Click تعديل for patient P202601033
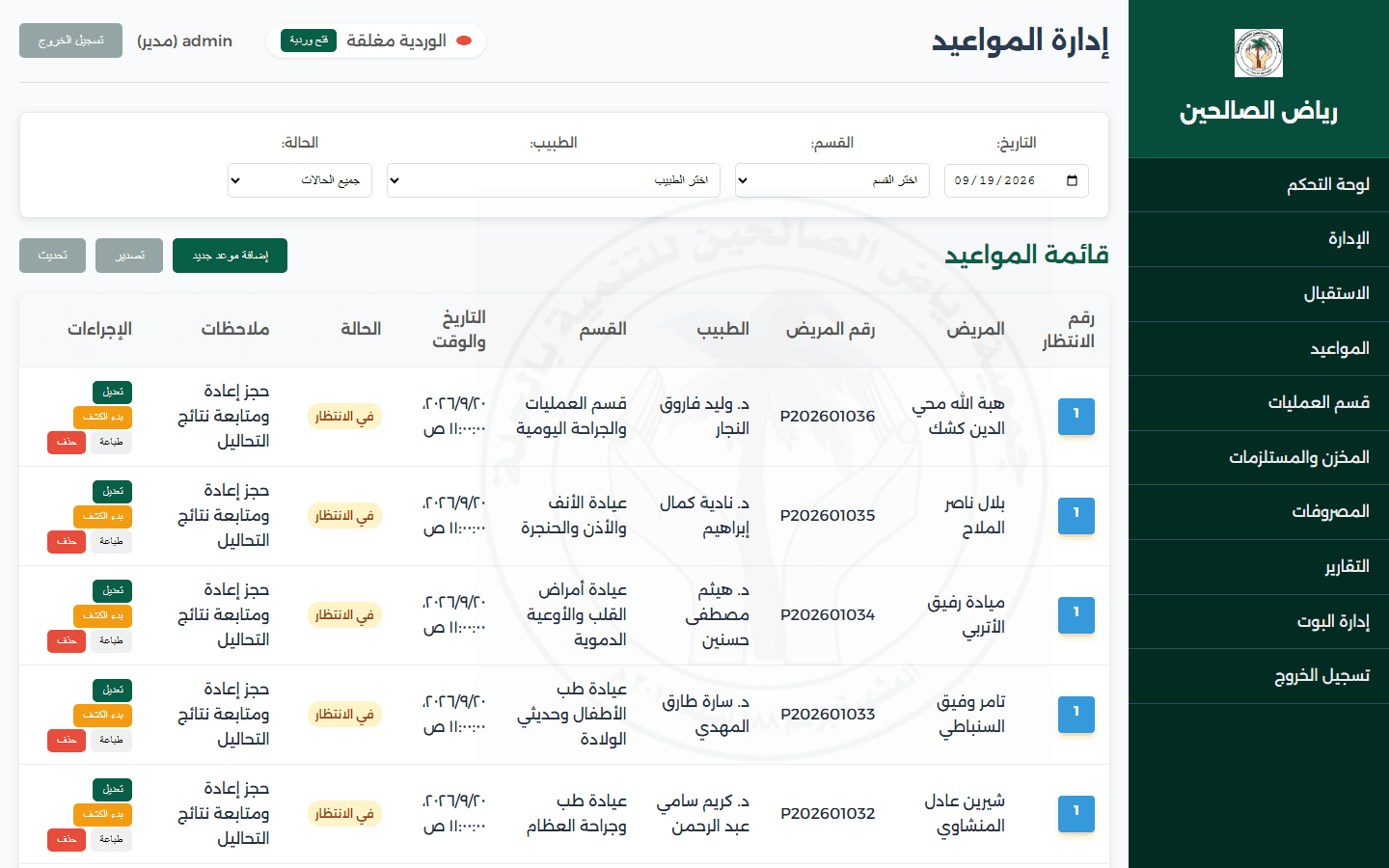Image resolution: width=1389 pixels, height=868 pixels. coord(113,690)
